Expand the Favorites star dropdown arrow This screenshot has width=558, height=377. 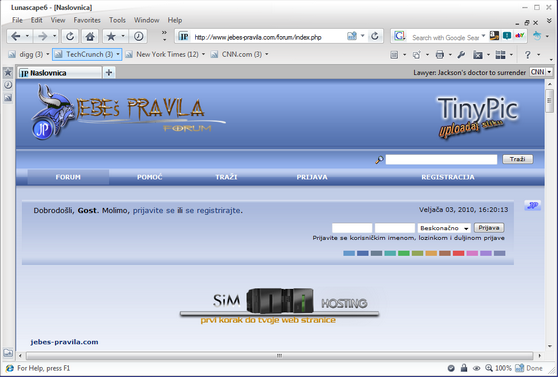[x=123, y=36]
